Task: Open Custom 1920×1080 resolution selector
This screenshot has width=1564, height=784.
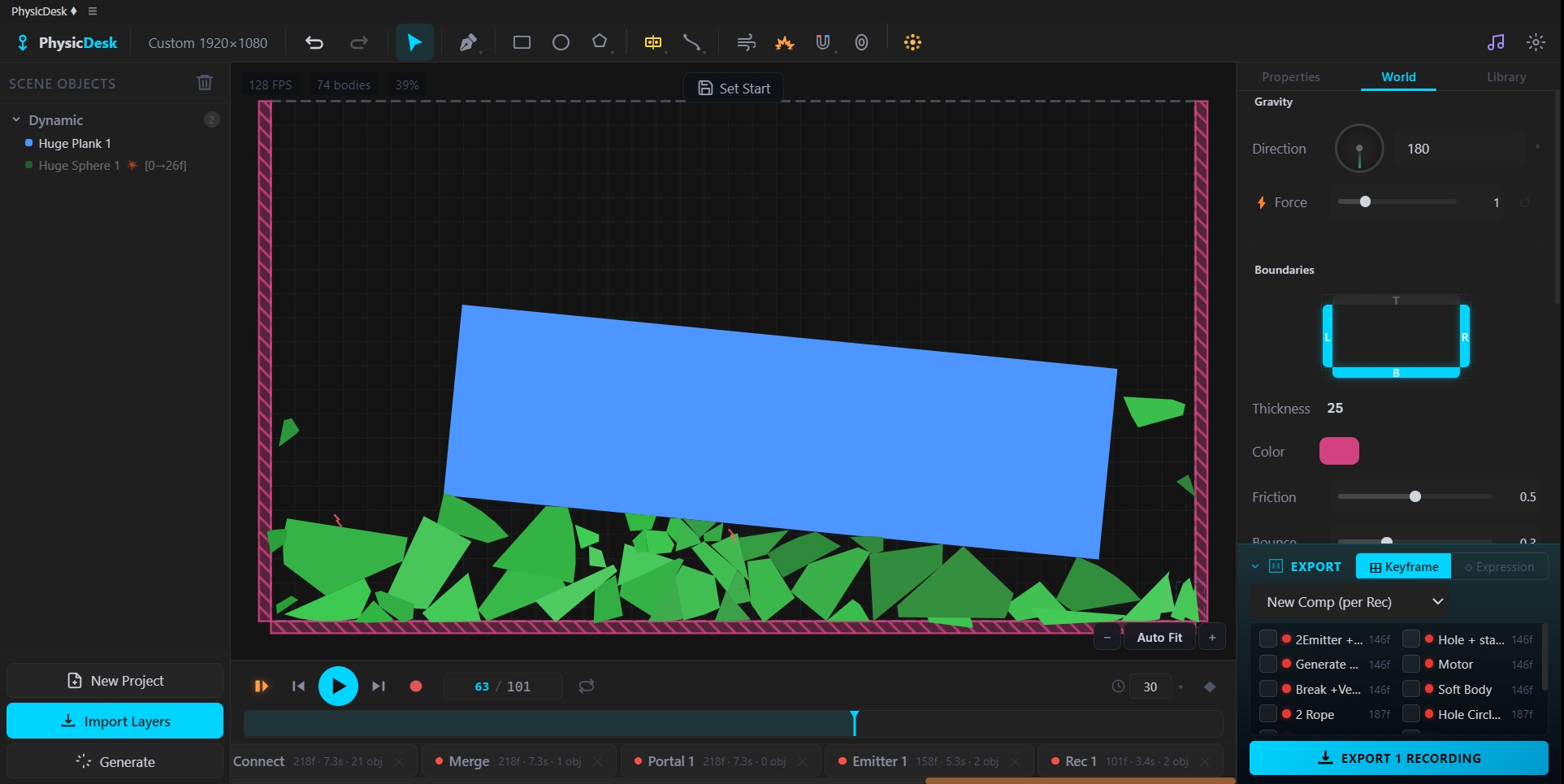Action: [x=208, y=42]
